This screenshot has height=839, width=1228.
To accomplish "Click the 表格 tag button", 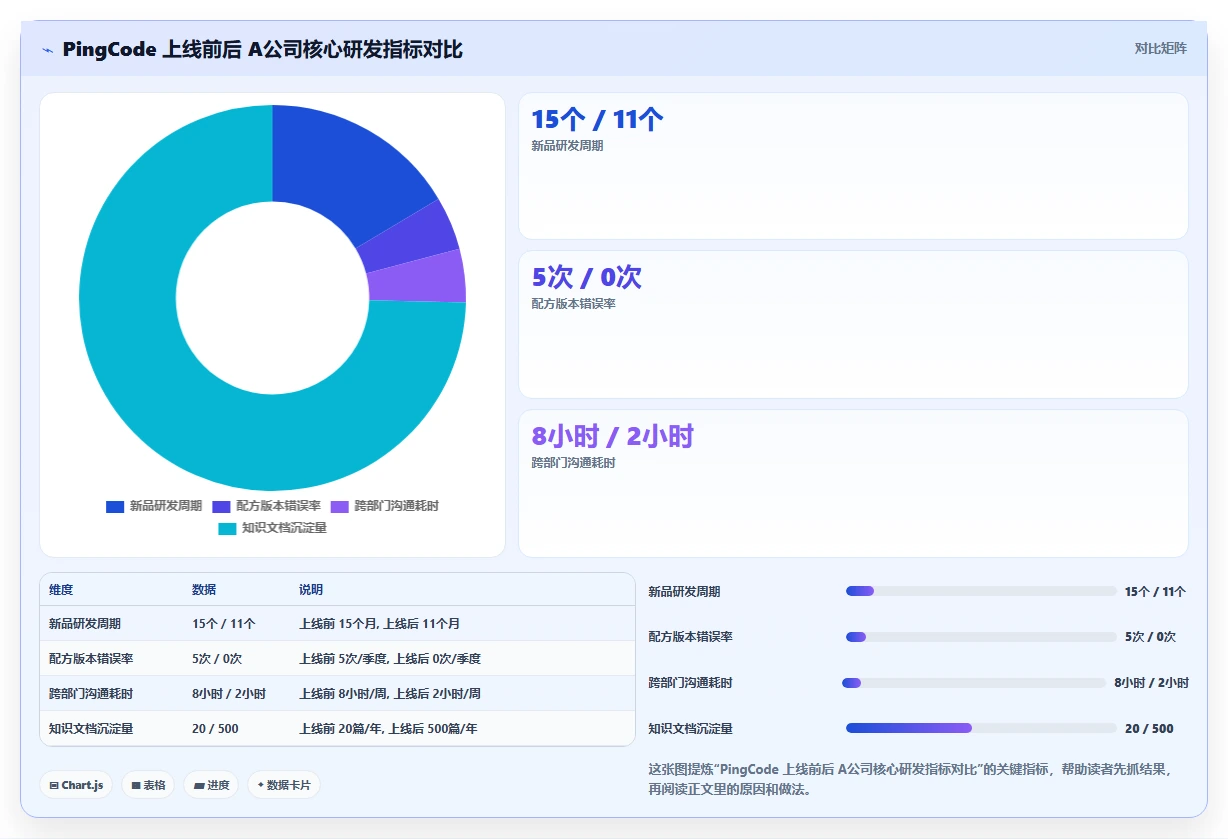I will click(x=148, y=785).
